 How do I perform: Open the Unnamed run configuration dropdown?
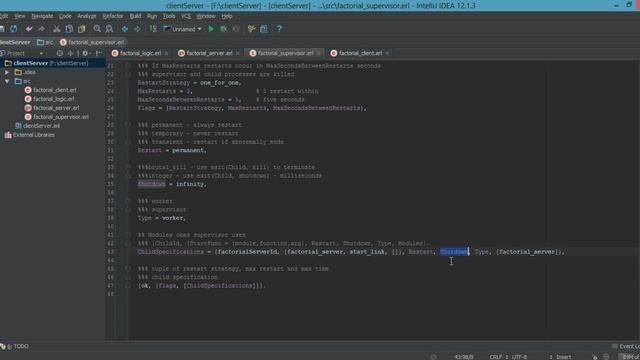point(183,29)
